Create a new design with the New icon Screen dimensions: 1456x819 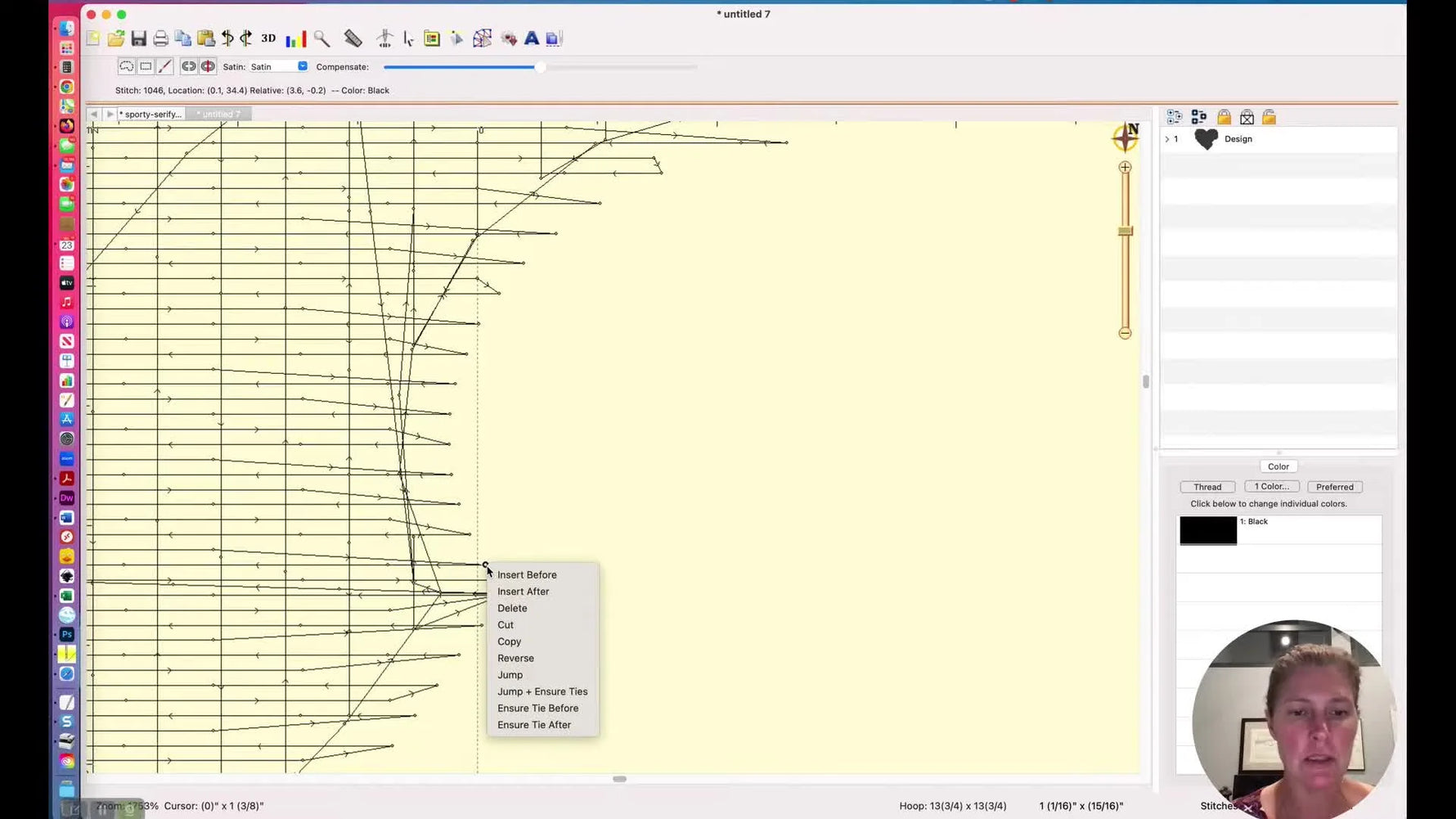click(x=93, y=38)
